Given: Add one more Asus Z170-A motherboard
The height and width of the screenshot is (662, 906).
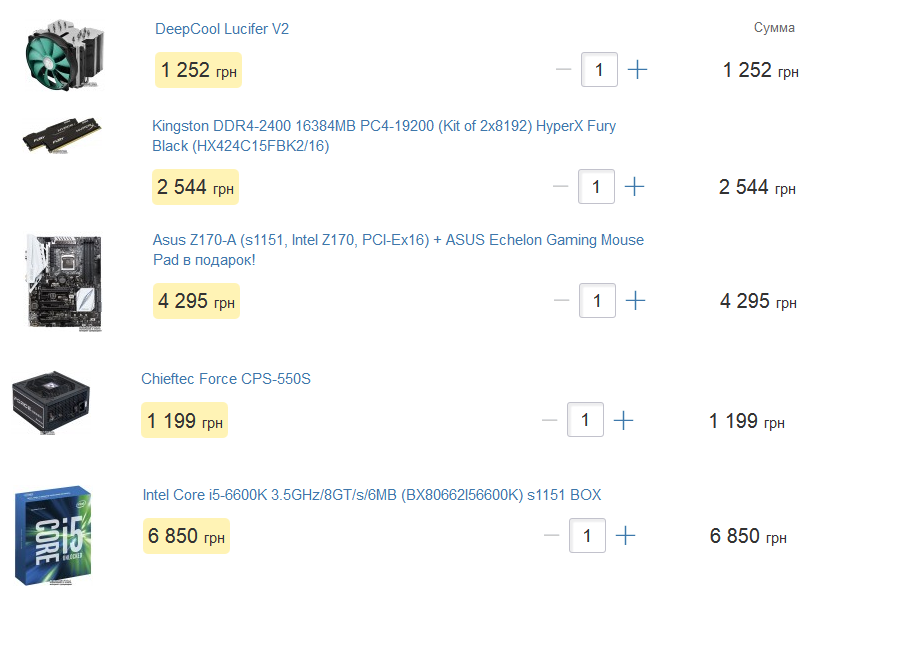Looking at the screenshot, I should tap(635, 301).
